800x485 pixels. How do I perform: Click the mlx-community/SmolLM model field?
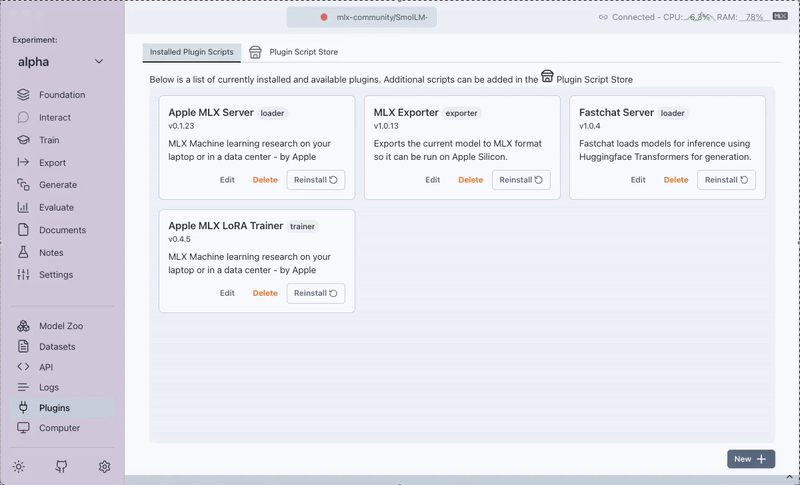click(365, 17)
